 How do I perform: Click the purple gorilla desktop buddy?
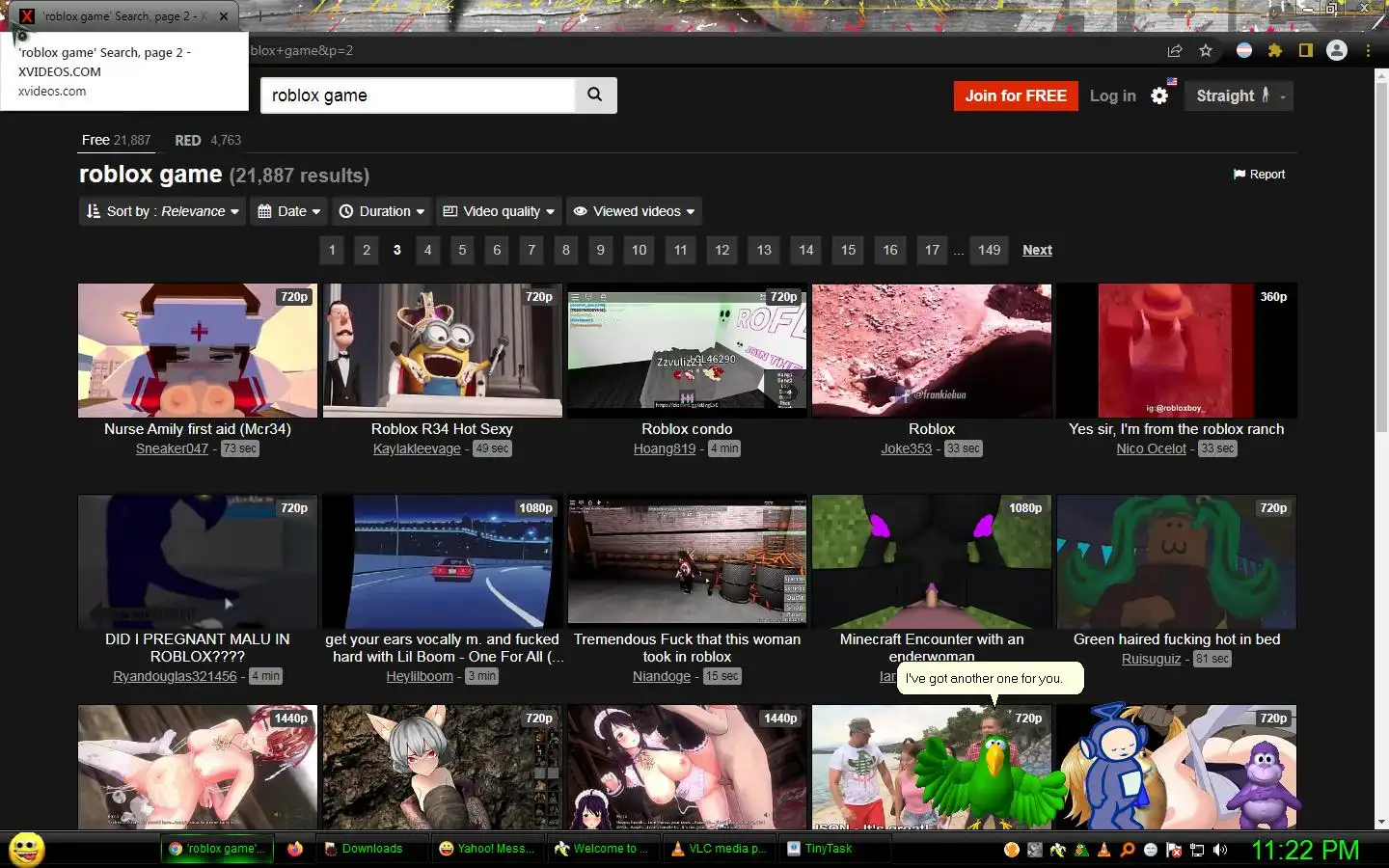pyautogui.click(x=1265, y=786)
